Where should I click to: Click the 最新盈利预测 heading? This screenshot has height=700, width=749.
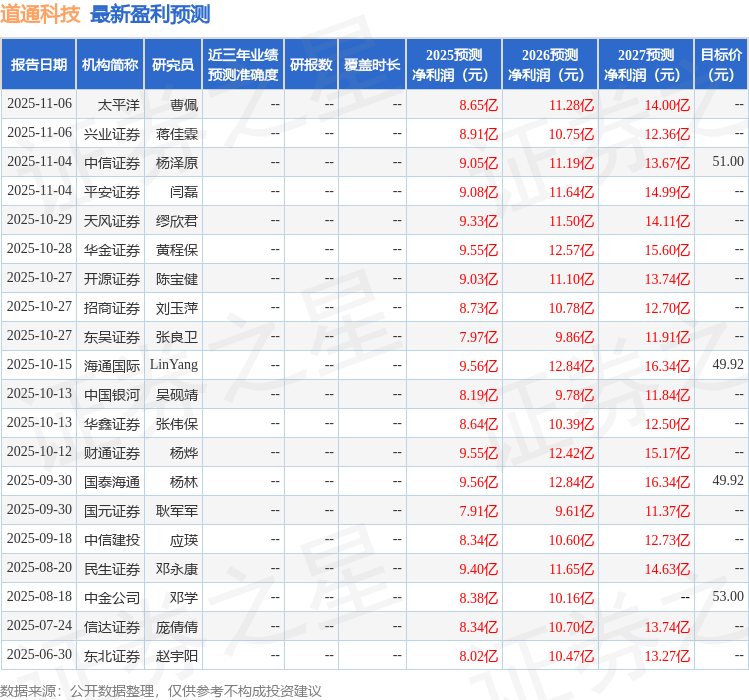[150, 14]
